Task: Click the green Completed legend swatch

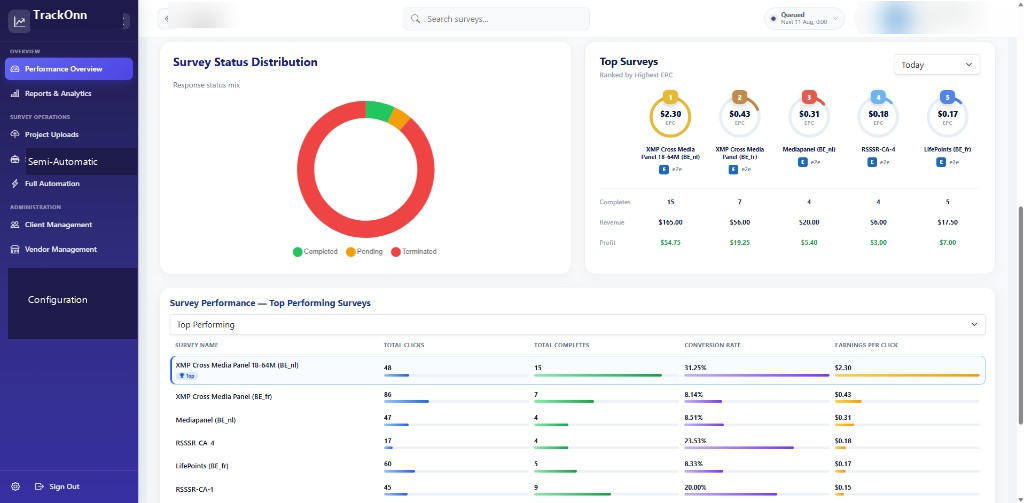Action: (297, 252)
